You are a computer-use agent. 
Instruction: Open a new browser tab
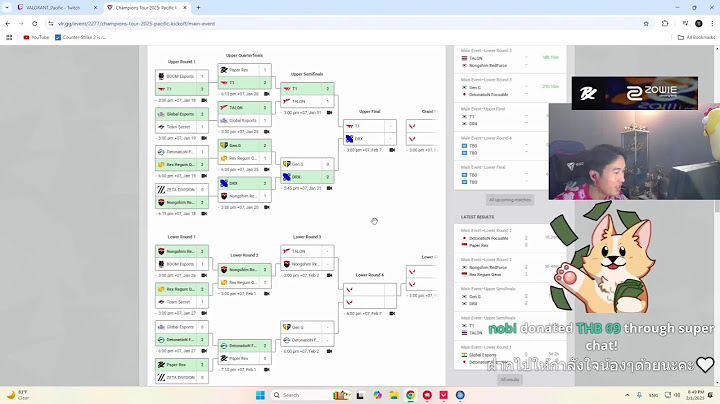[198, 8]
